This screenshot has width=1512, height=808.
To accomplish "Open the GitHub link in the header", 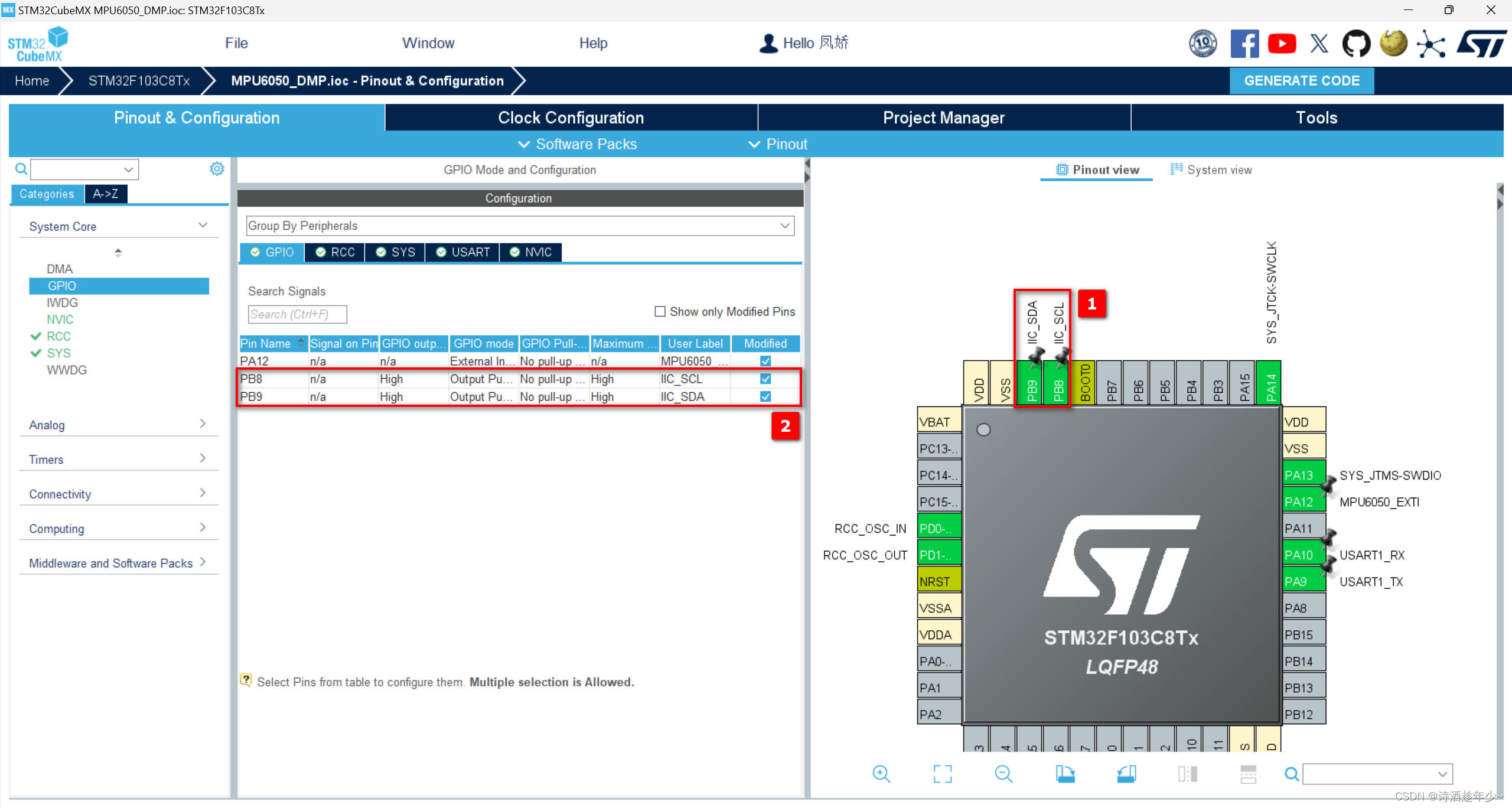I will (x=1356, y=43).
